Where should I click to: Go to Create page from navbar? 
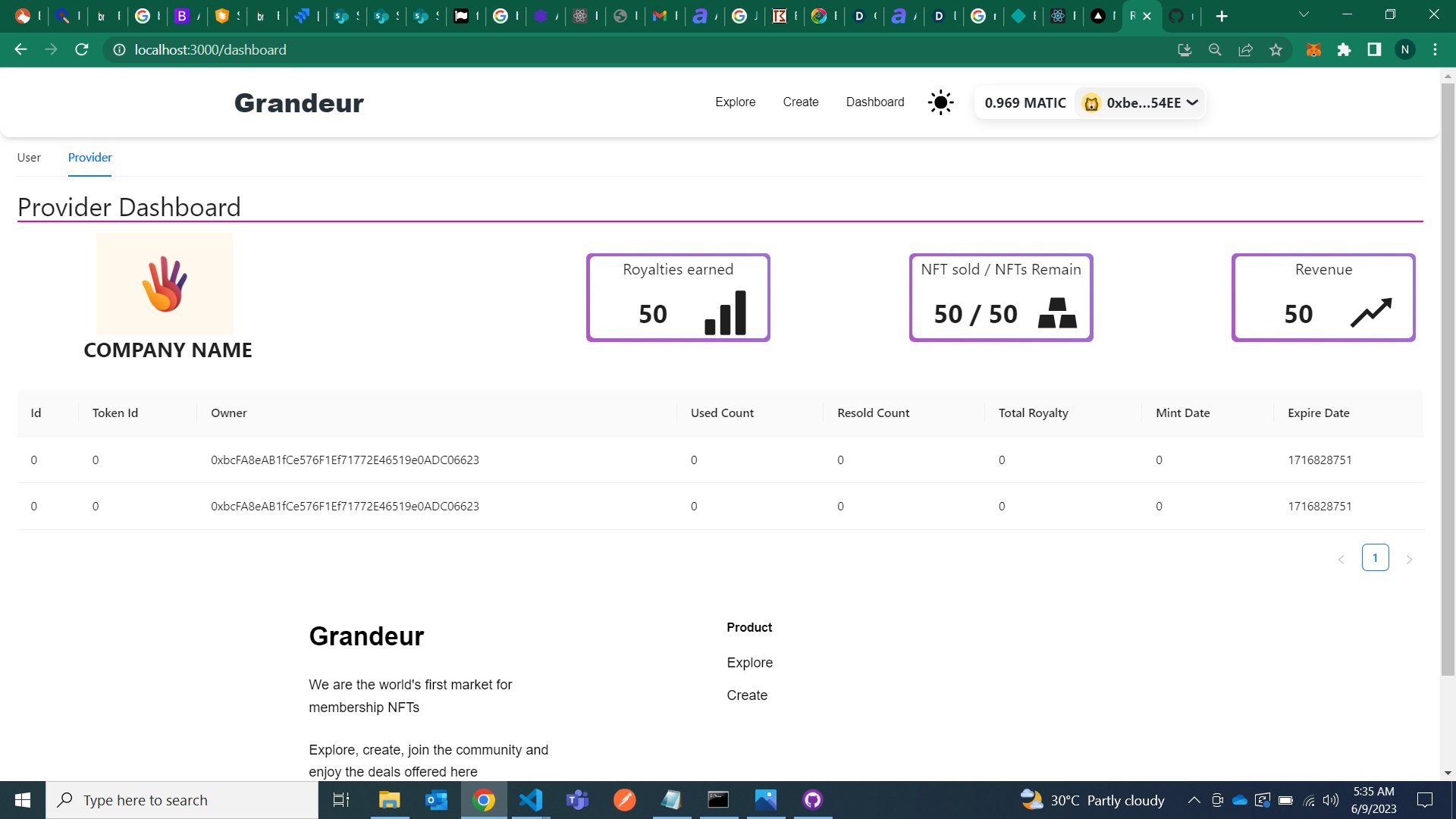point(800,102)
